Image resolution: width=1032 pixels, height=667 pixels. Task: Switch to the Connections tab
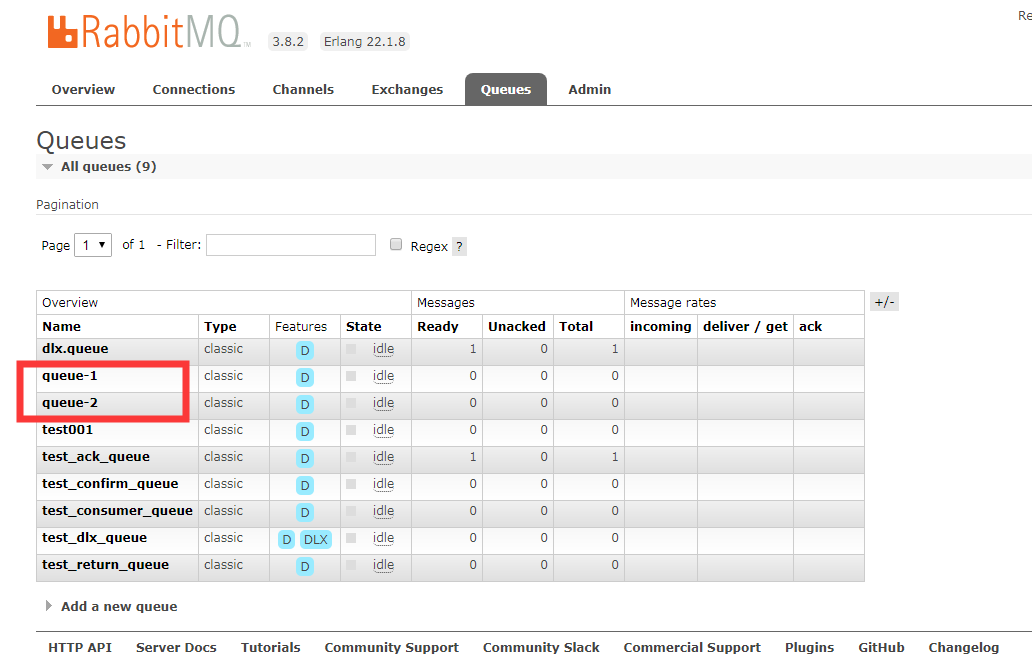click(194, 90)
